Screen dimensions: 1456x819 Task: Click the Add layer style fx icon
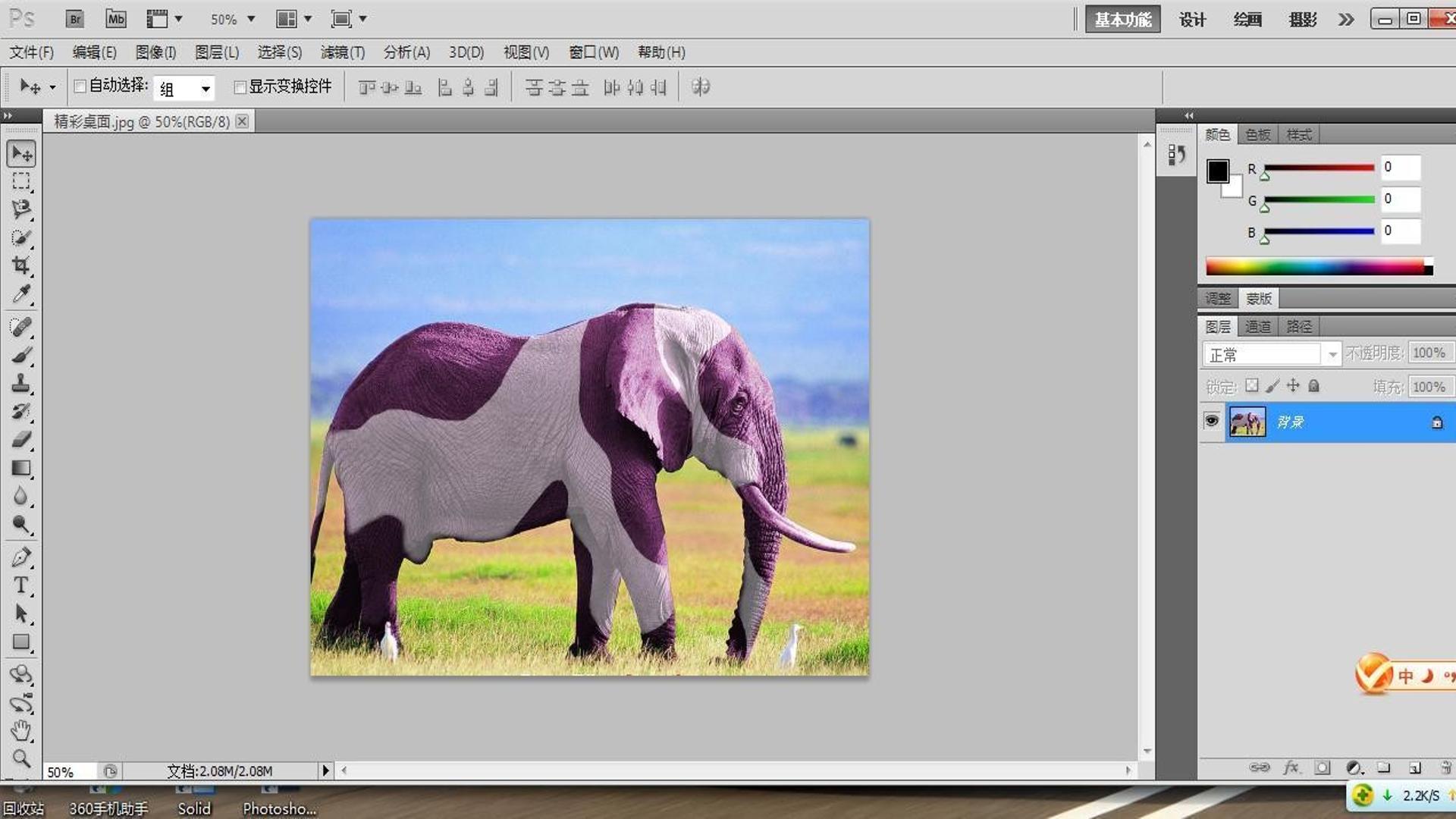[x=1291, y=767]
